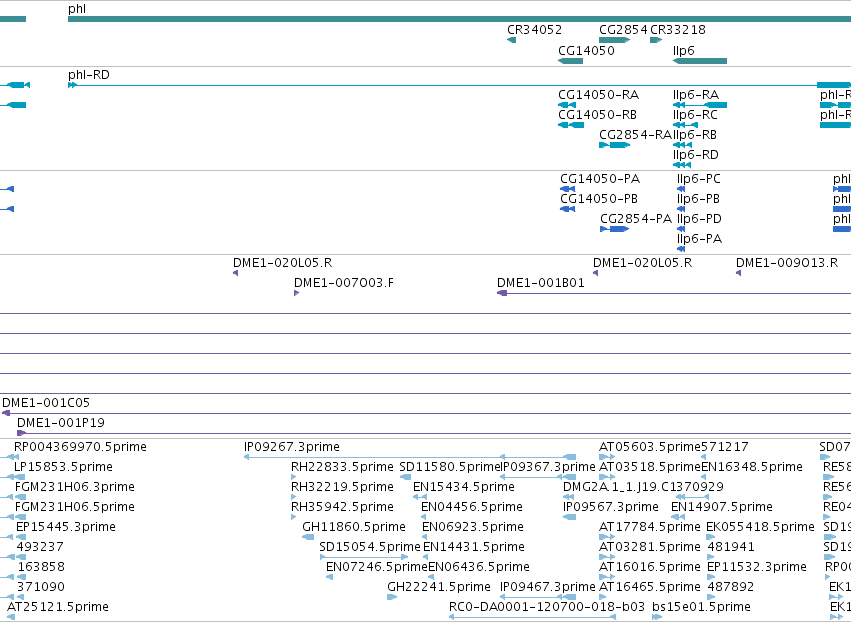Select the CG2854-RA transcript label
This screenshot has height=622, width=851.
tap(636, 135)
